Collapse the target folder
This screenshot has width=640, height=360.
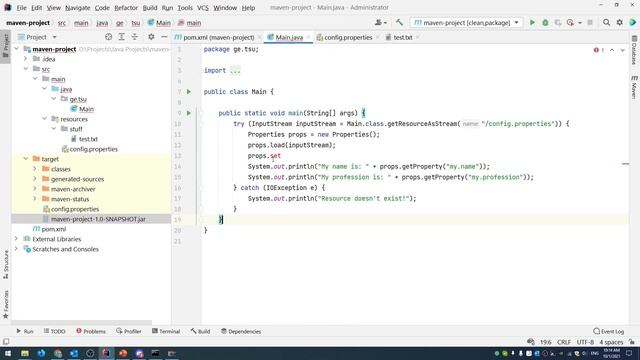click(x=26, y=159)
